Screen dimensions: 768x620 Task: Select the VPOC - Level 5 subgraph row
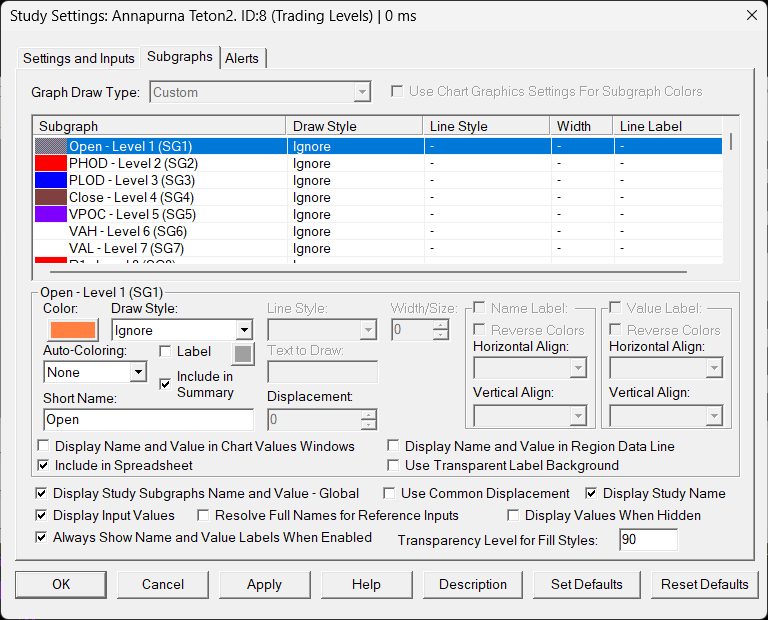pyautogui.click(x=132, y=214)
